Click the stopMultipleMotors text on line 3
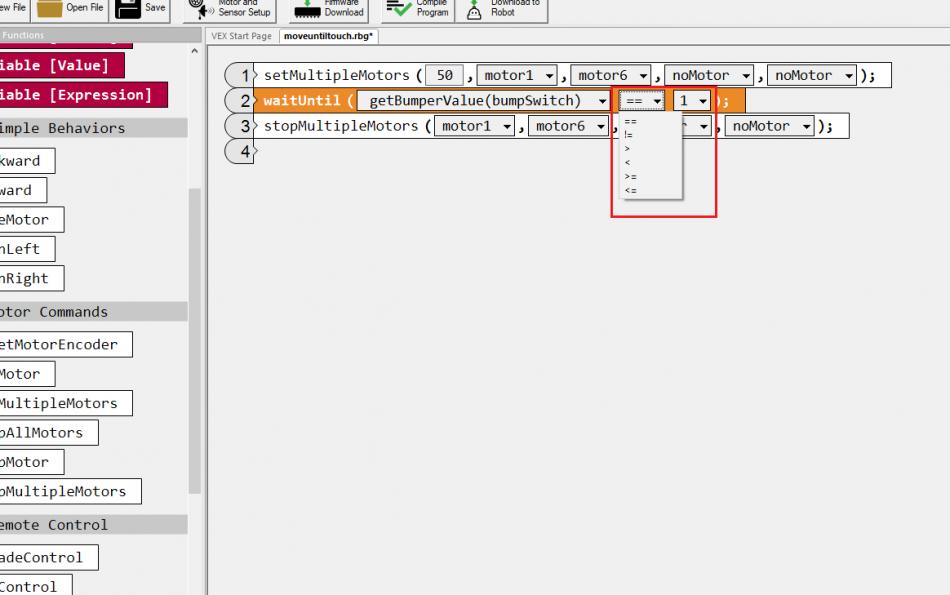 click(x=341, y=126)
